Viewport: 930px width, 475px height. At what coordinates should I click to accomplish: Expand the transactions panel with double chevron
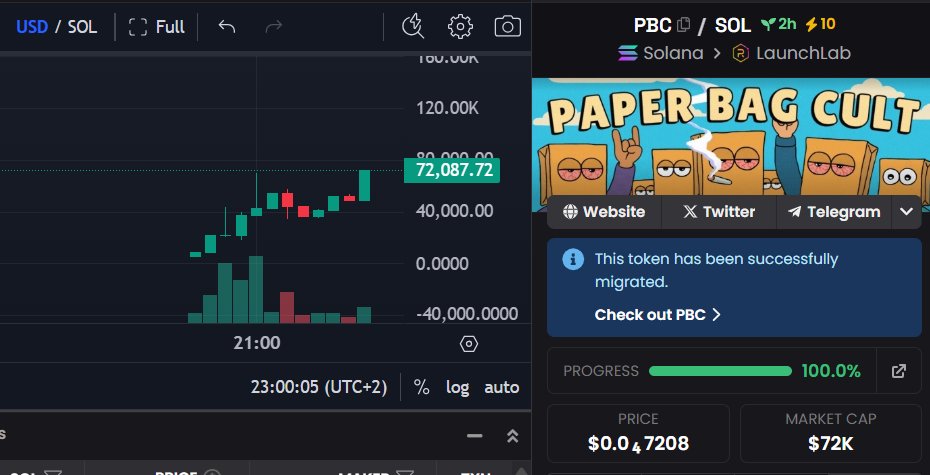tap(512, 436)
